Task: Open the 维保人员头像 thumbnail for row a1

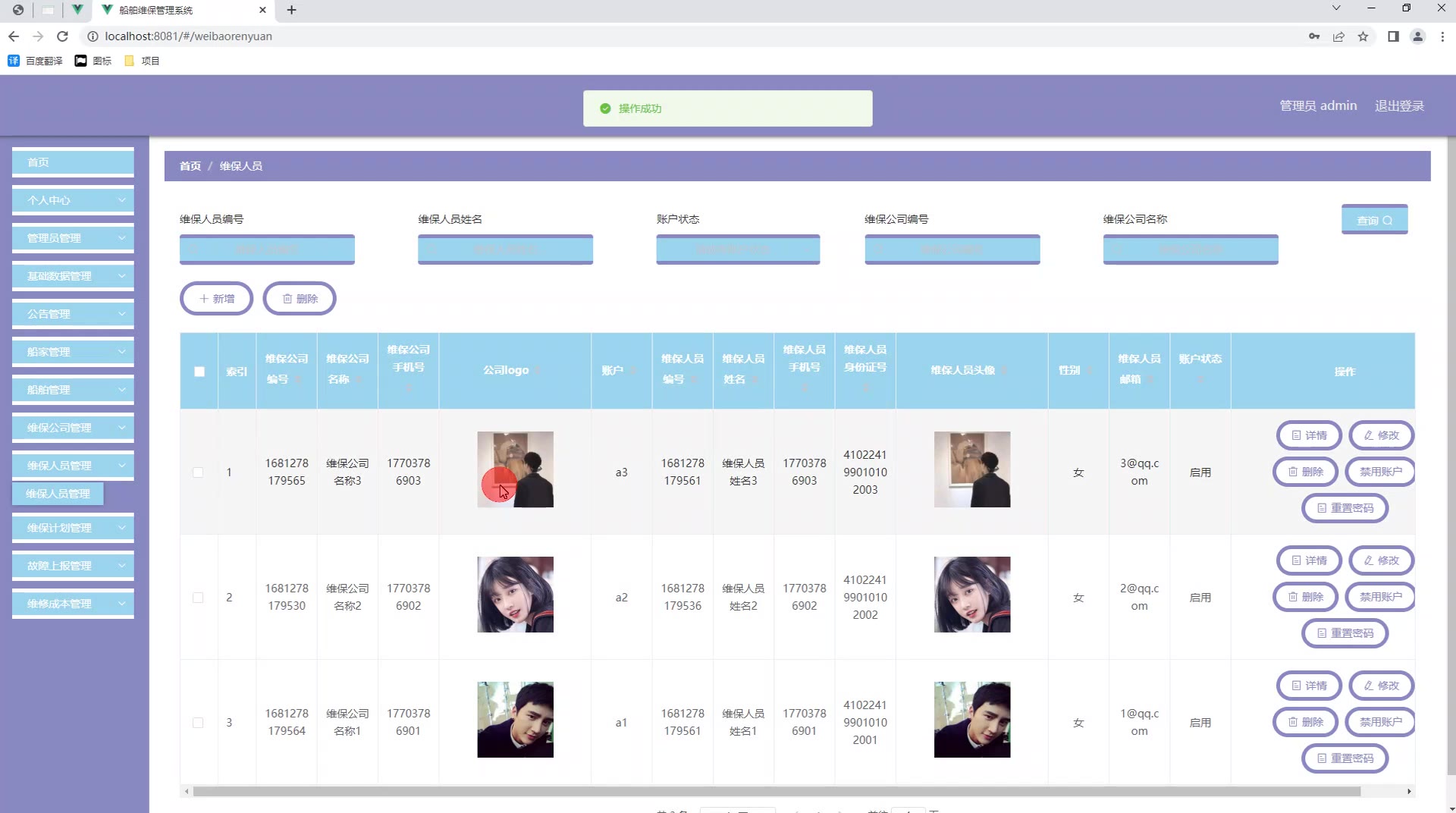Action: click(x=972, y=720)
